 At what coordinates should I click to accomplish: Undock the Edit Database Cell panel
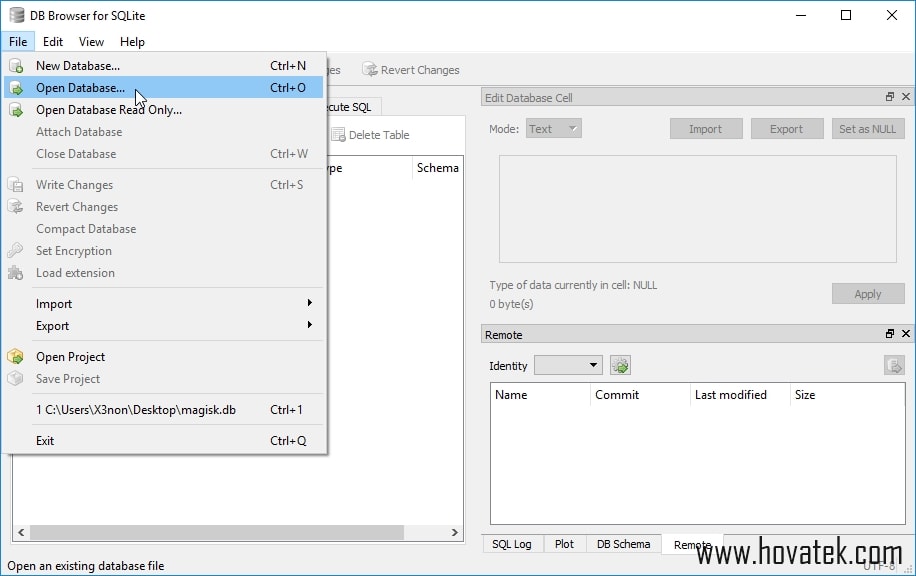(890, 96)
